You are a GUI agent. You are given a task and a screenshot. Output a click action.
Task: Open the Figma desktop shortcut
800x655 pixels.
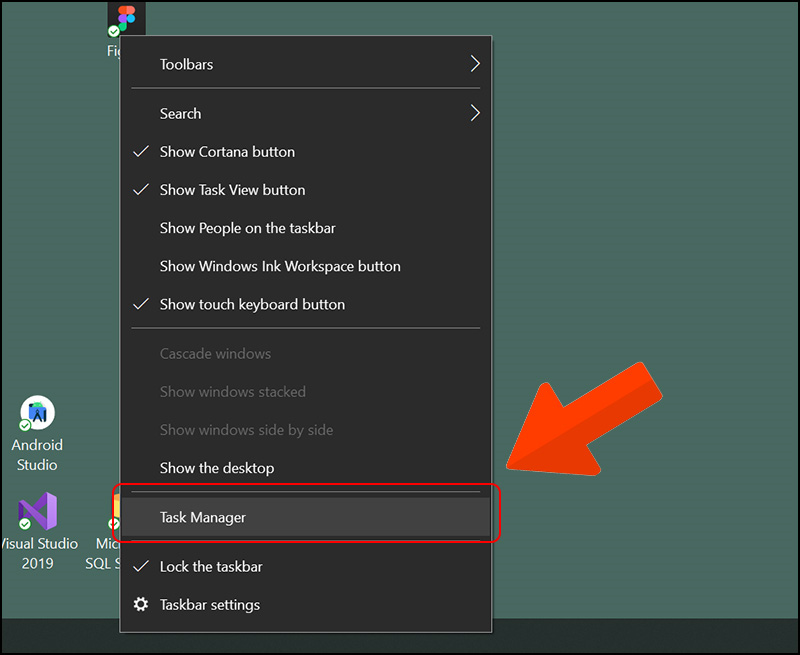(125, 19)
